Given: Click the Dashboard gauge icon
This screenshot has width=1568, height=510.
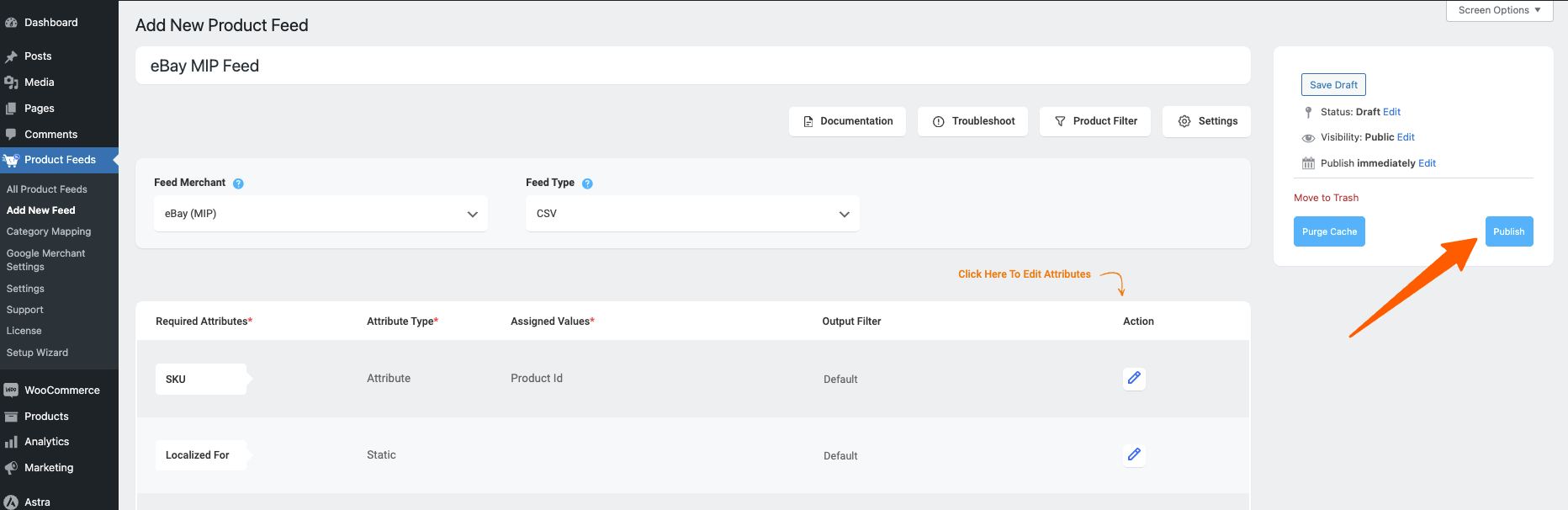Looking at the screenshot, I should coord(11,23).
